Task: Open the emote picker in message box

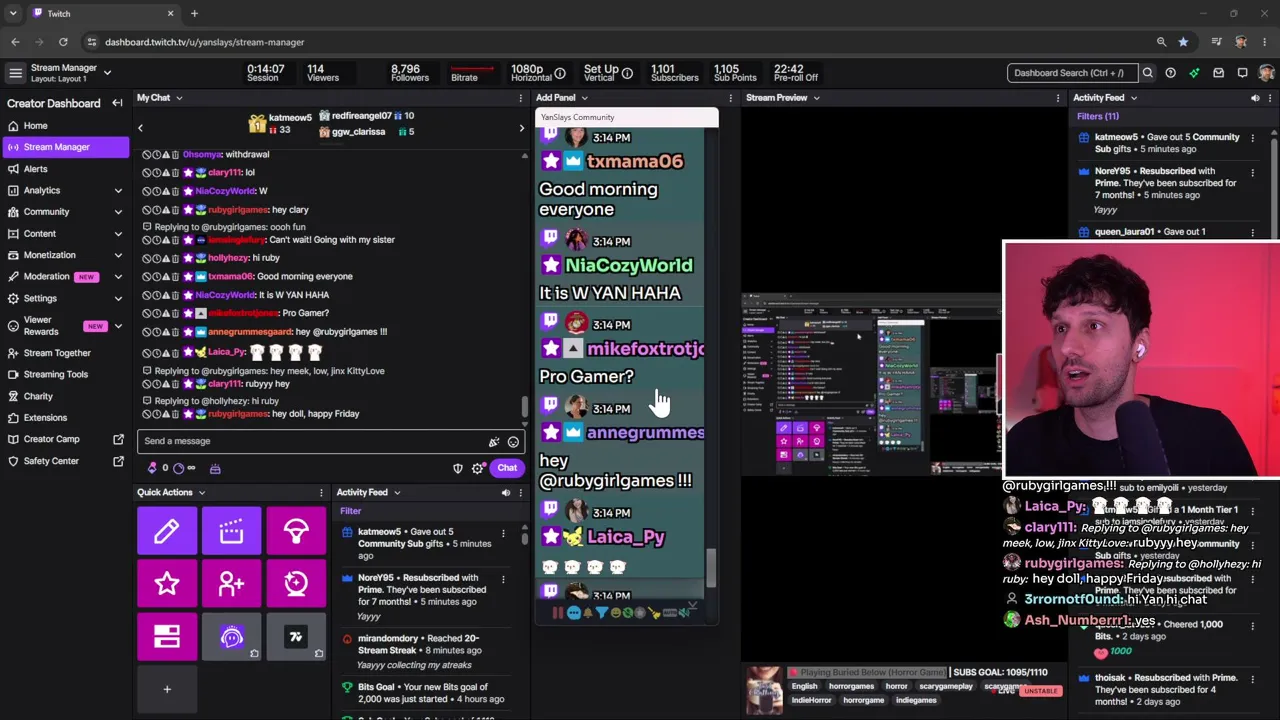Action: (x=513, y=441)
